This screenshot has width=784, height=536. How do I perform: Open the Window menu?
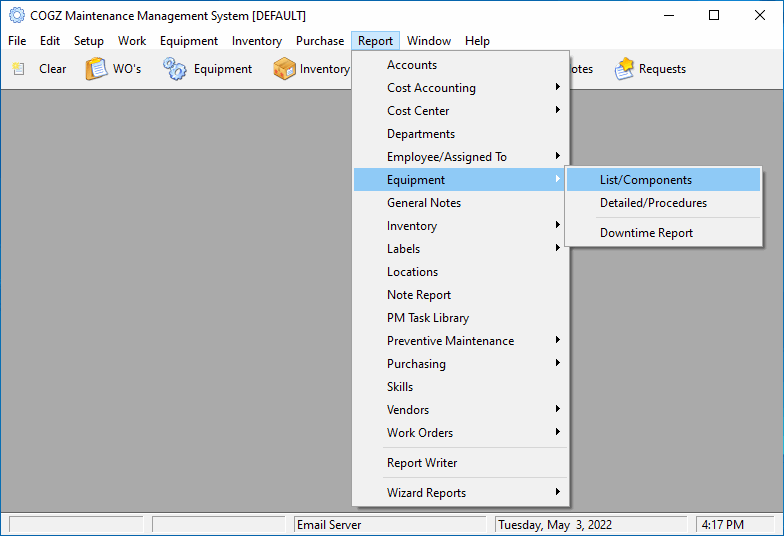click(x=429, y=41)
